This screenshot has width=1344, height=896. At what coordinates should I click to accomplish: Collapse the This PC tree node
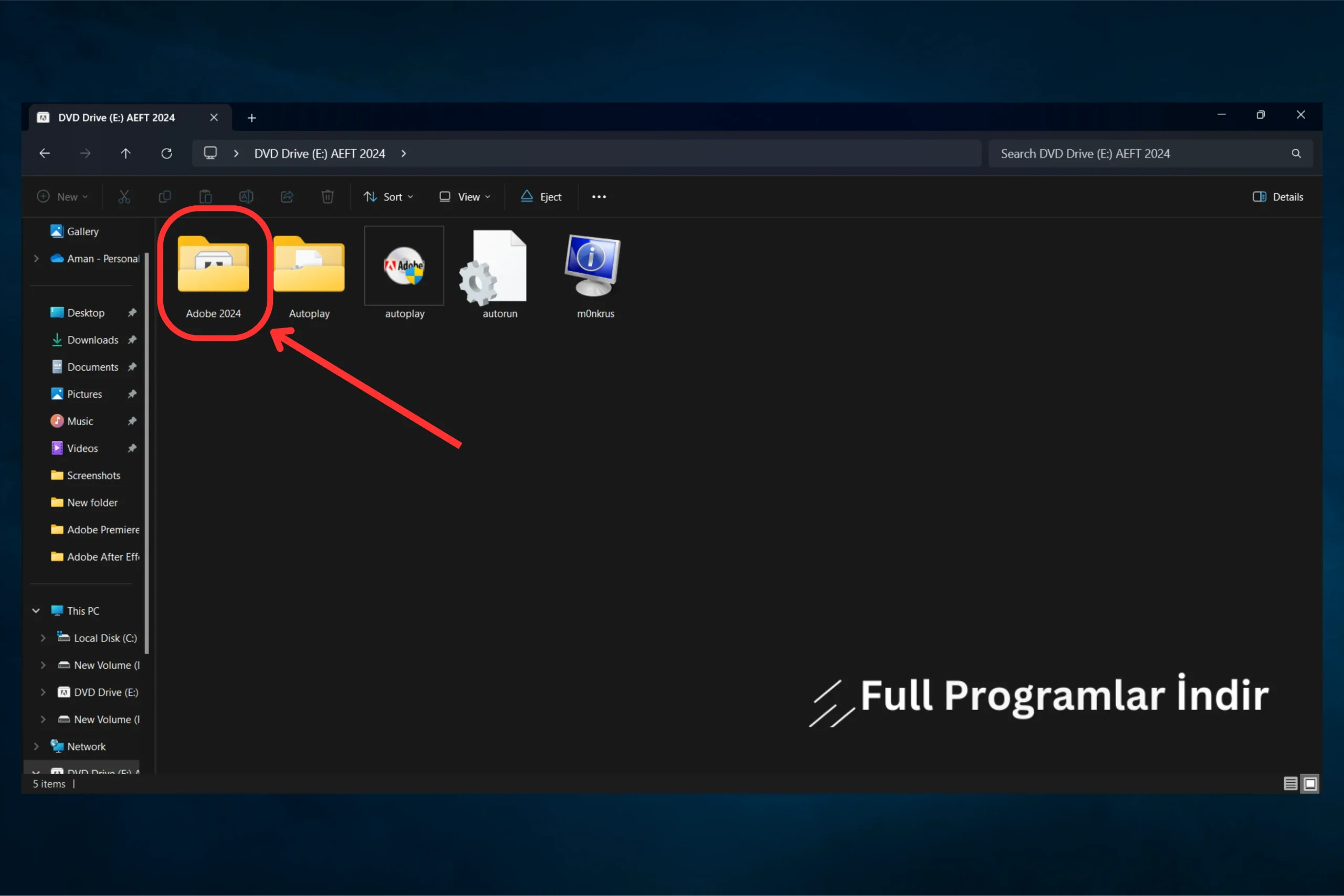(x=36, y=611)
